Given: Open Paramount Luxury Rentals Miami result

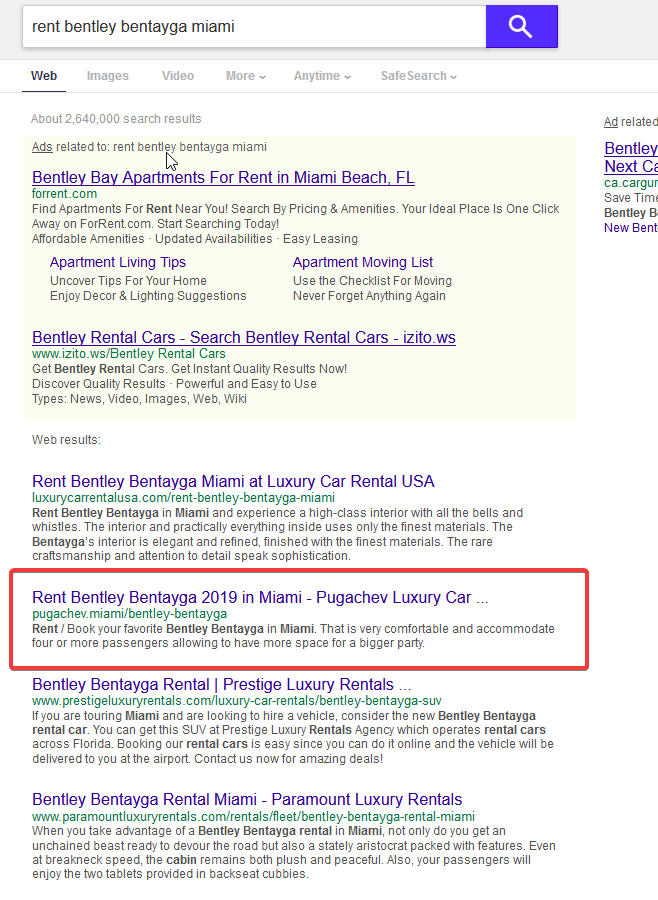Looking at the screenshot, I should [247, 800].
